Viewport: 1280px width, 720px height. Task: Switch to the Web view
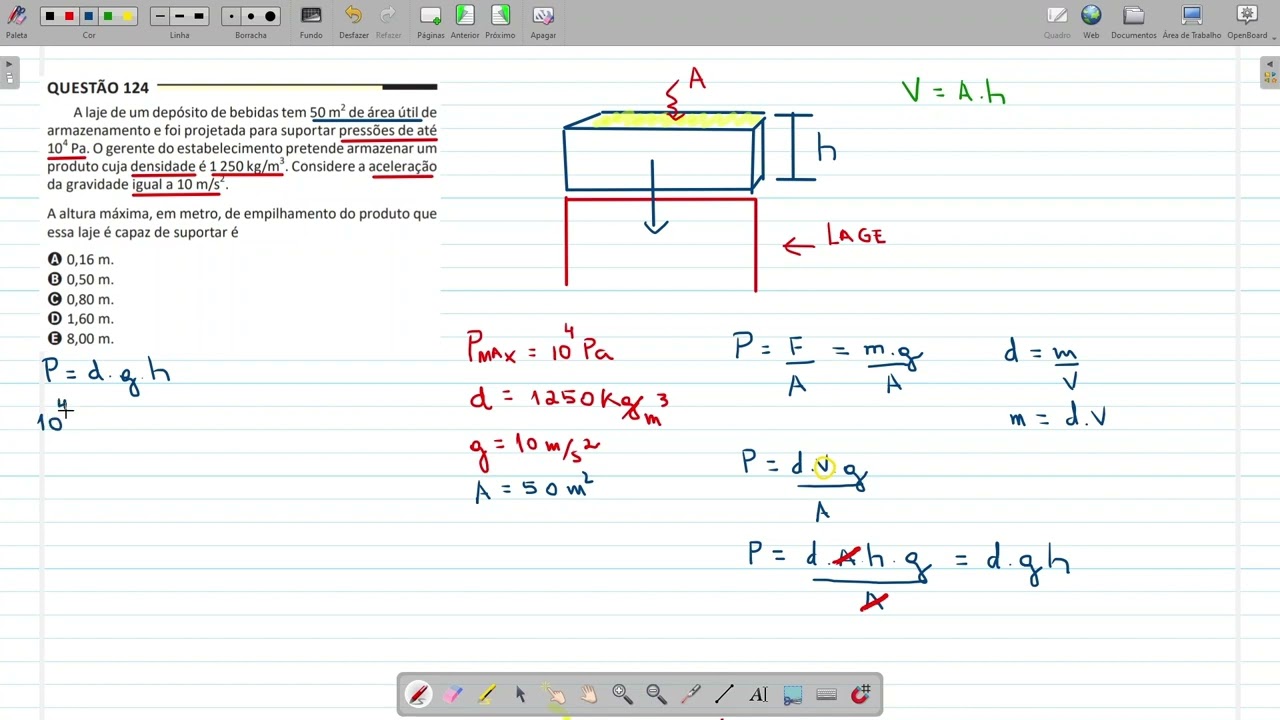(1091, 21)
